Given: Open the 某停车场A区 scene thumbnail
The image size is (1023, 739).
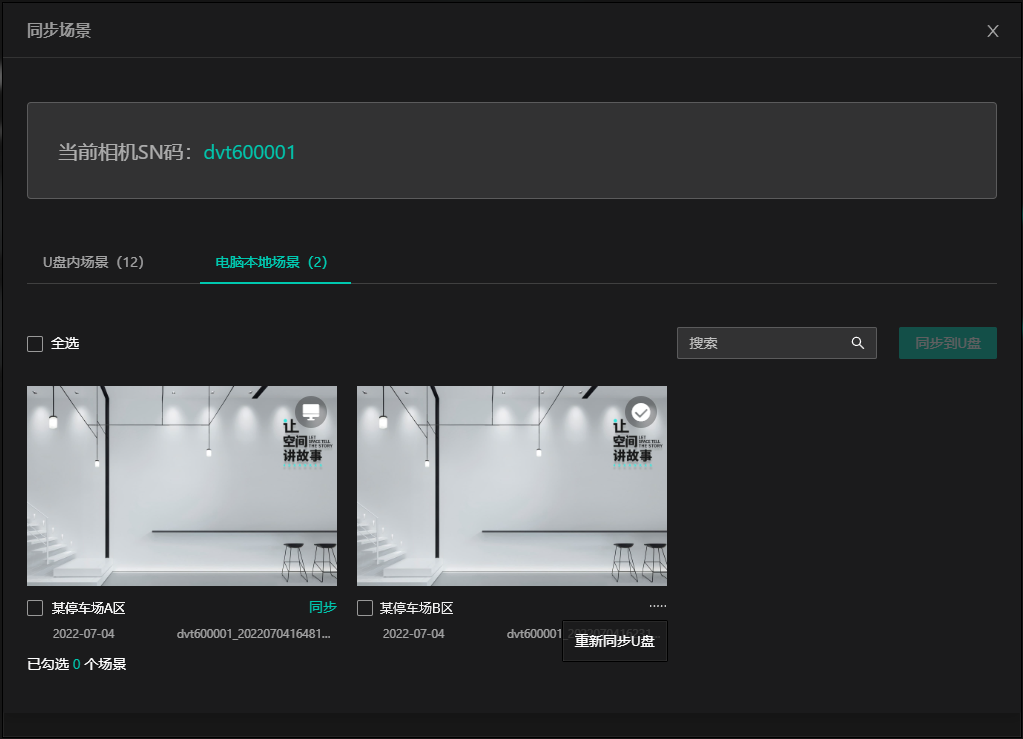Looking at the screenshot, I should (181, 486).
